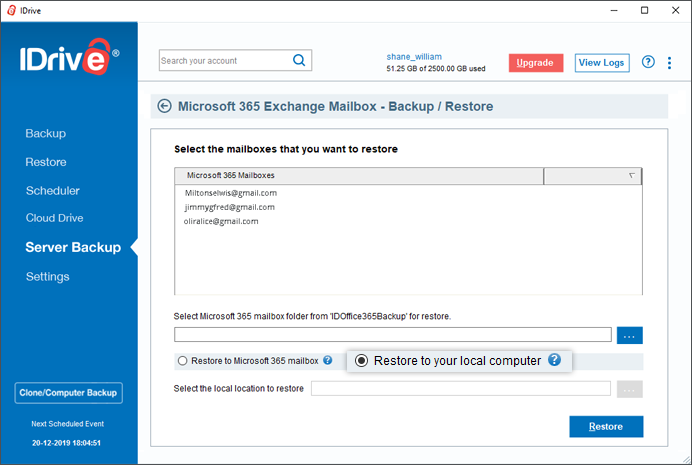Image resolution: width=692 pixels, height=465 pixels.
Task: Click the IDrive title bar app icon
Action: pos(11,10)
